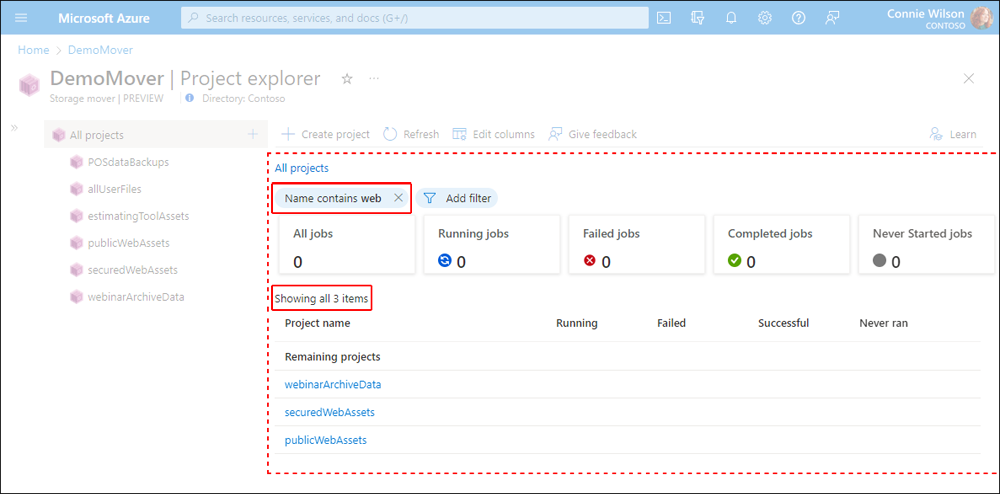The image size is (1000, 494).
Task: Open the notifications bell
Action: pyautogui.click(x=731, y=18)
